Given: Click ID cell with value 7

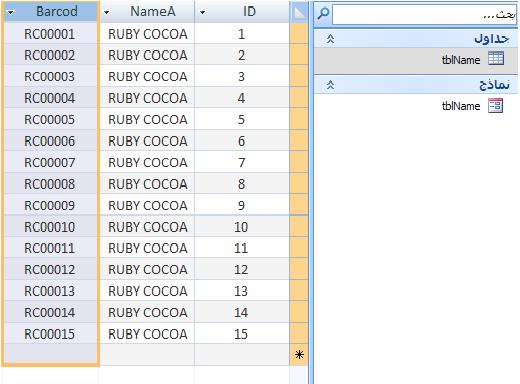Looking at the screenshot, I should [242, 162].
